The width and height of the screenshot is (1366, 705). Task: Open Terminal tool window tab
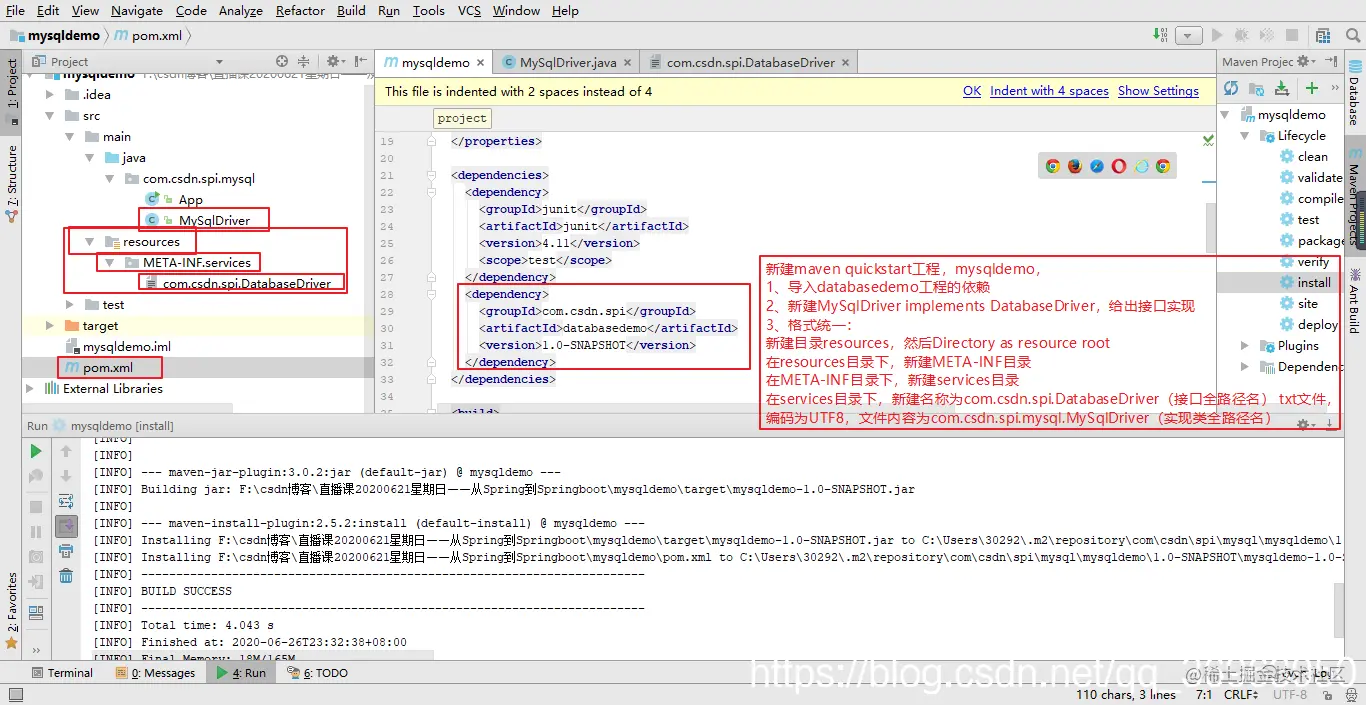click(x=62, y=673)
